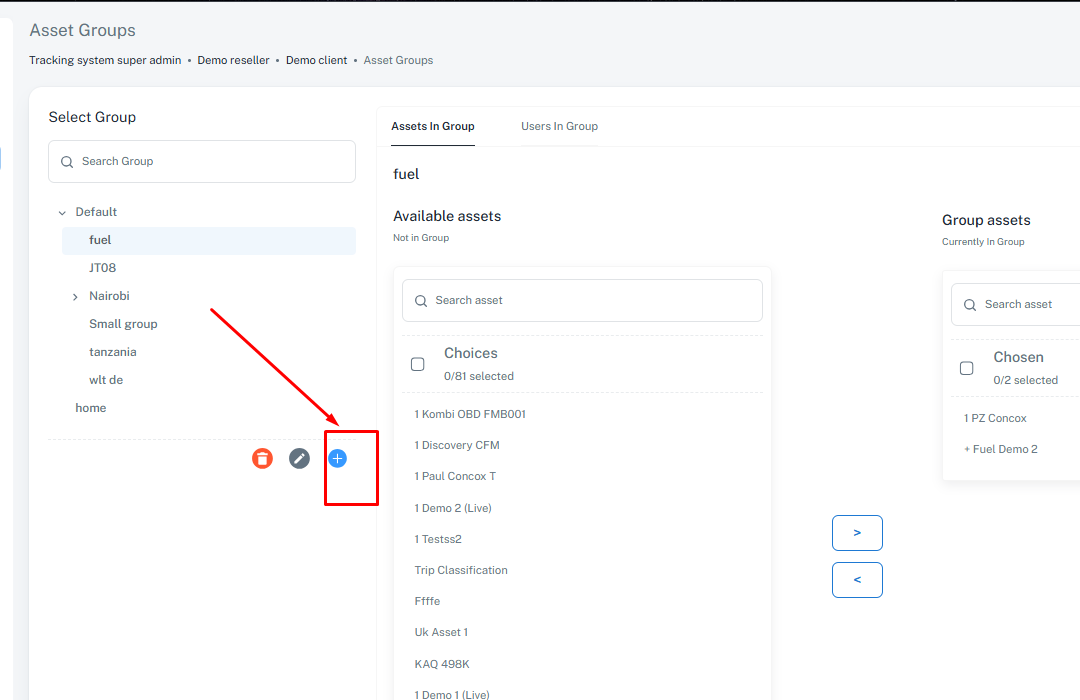Click the orange delete group trash icon
This screenshot has width=1080, height=700.
click(262, 459)
